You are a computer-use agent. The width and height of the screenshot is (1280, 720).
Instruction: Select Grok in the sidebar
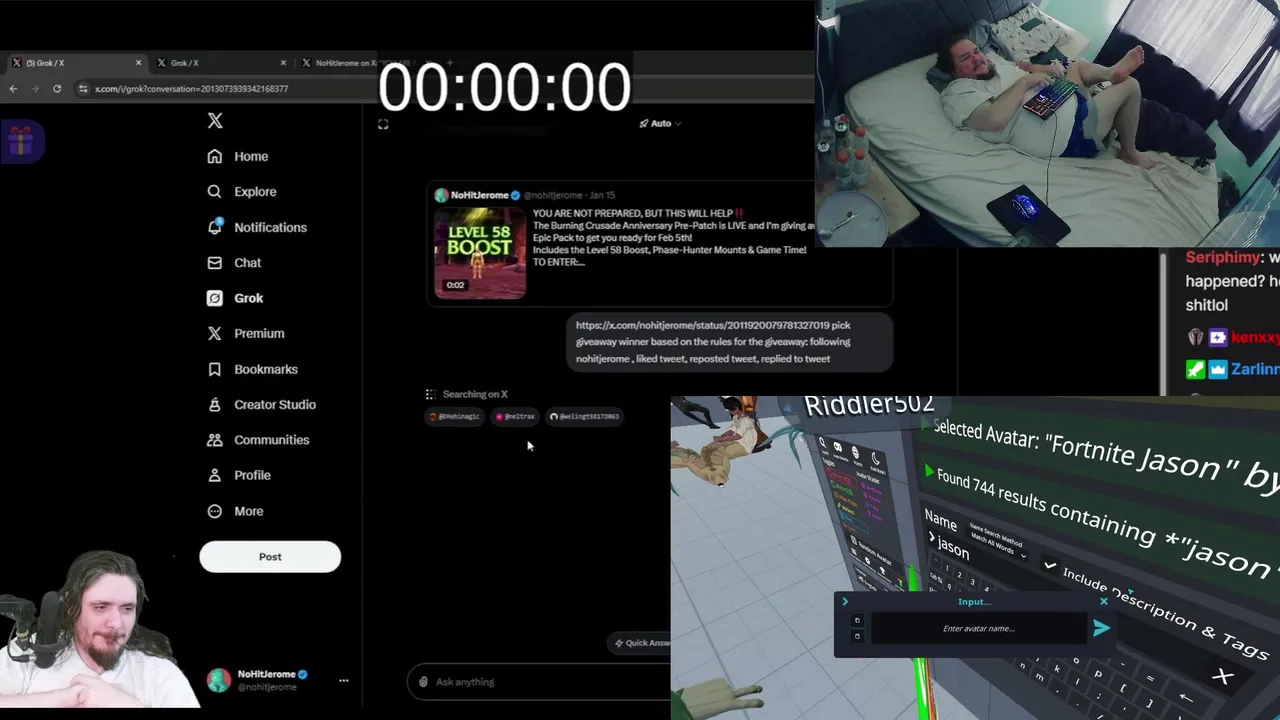point(235,298)
